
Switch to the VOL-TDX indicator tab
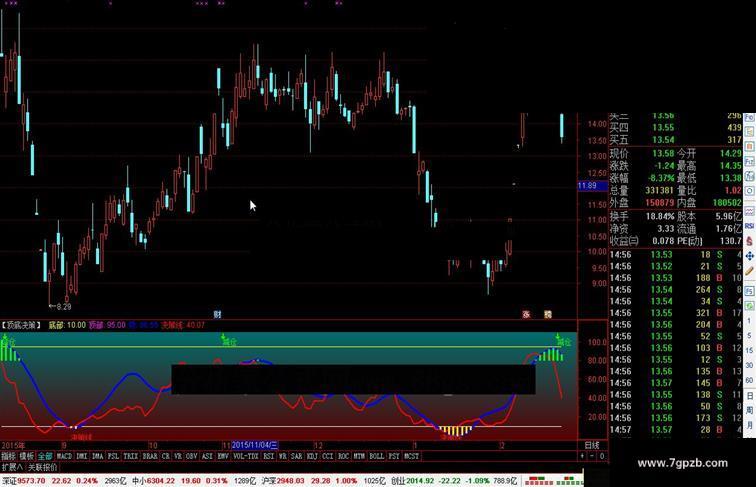pos(246,456)
